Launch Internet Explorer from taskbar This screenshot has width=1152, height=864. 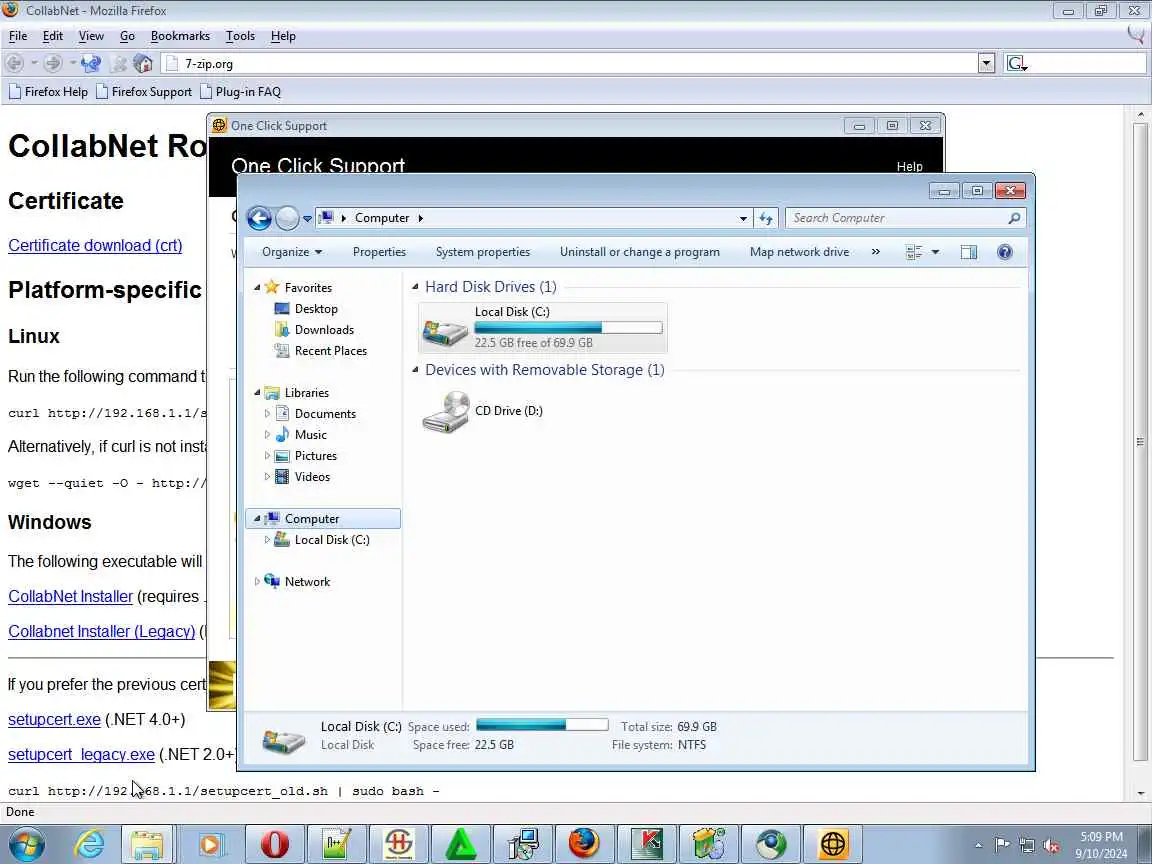pos(90,844)
